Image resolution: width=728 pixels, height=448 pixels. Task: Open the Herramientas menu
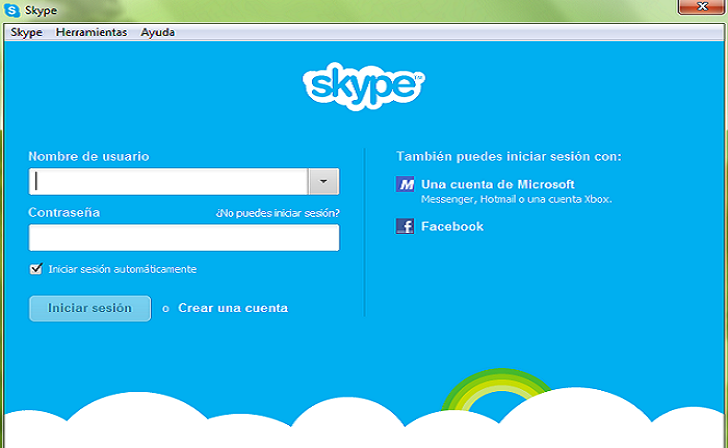click(x=91, y=32)
